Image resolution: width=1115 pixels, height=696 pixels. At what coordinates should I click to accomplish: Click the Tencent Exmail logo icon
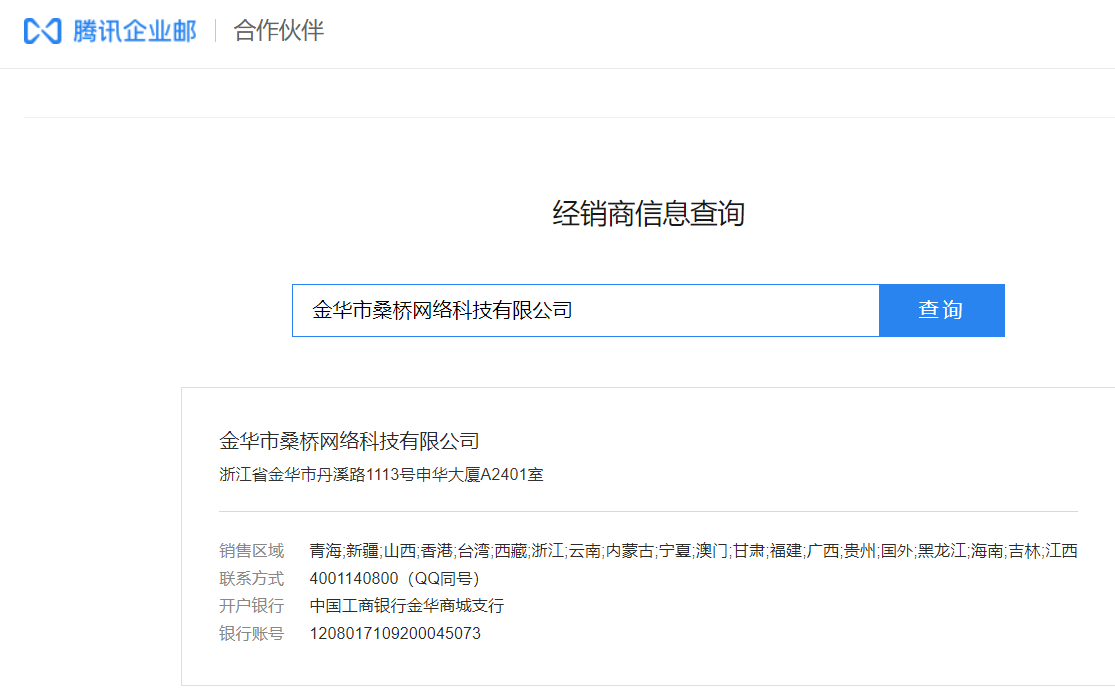point(43,31)
